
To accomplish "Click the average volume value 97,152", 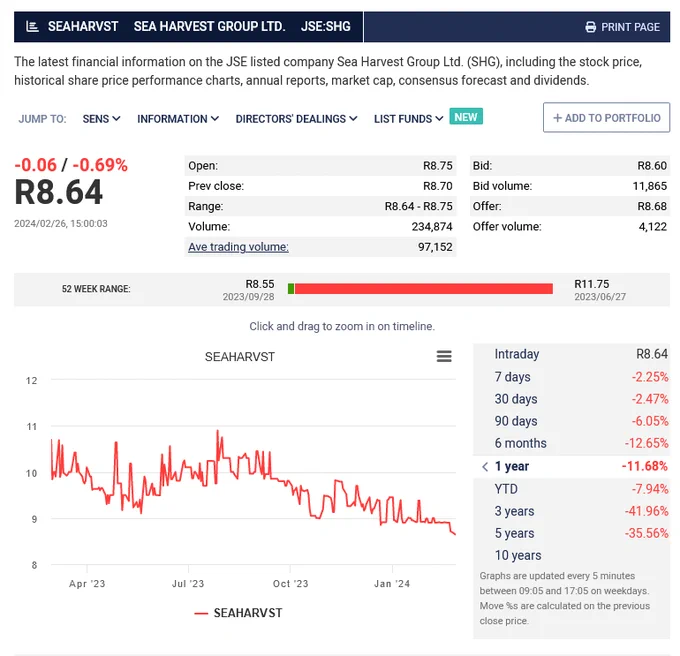I will pyautogui.click(x=435, y=247).
